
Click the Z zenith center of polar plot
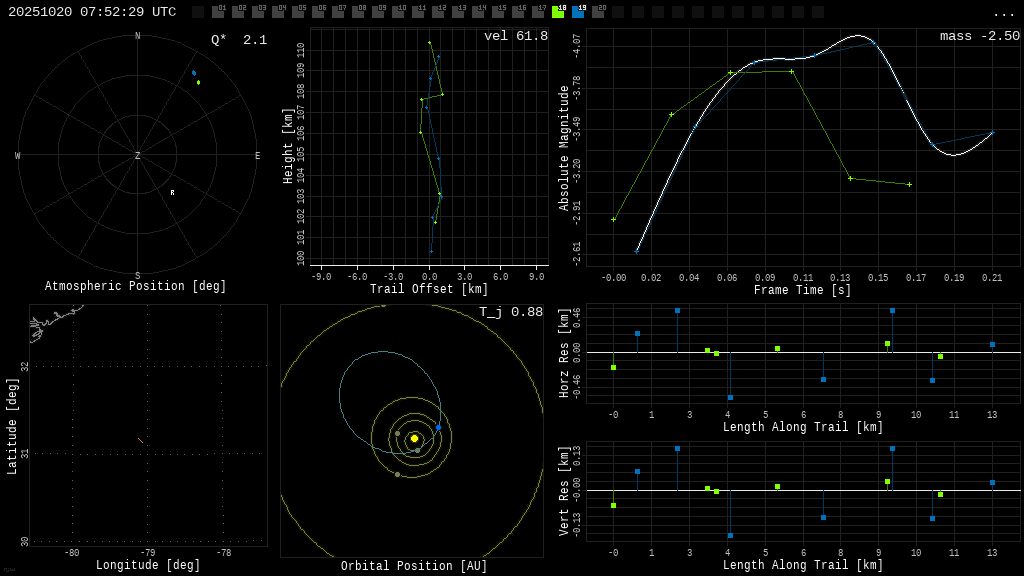tap(138, 156)
